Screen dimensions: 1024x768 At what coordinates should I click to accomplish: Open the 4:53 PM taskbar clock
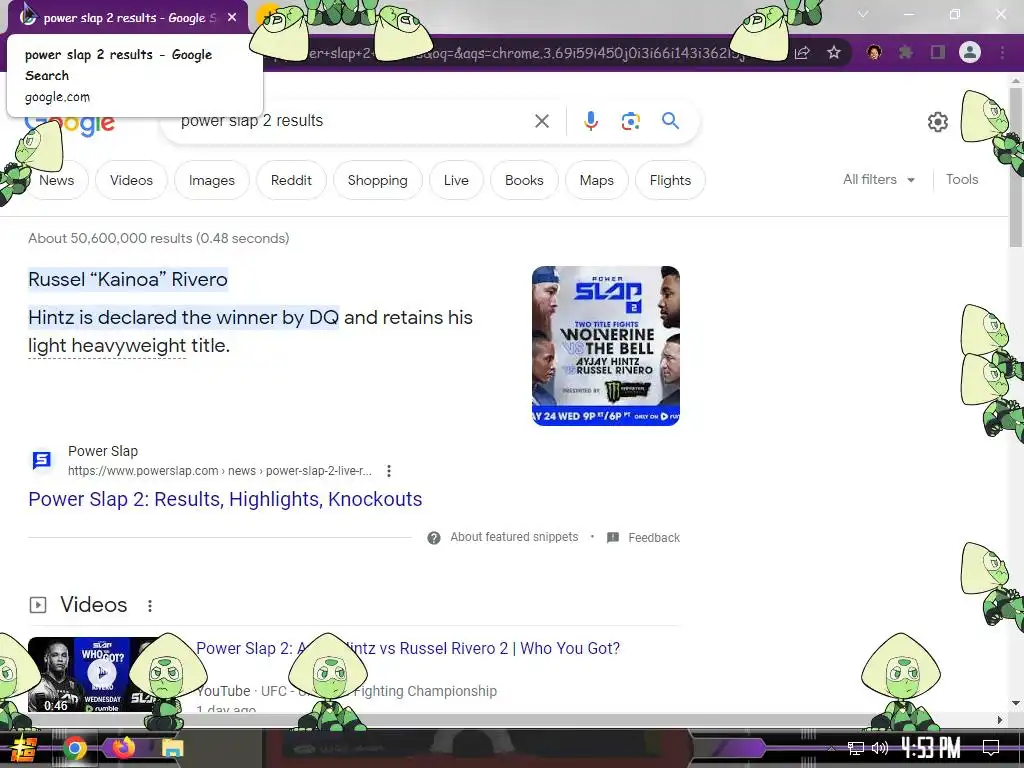(x=931, y=748)
